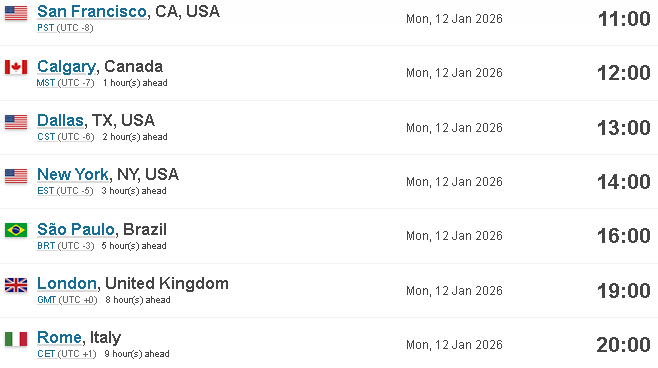Image resolution: width=658 pixels, height=368 pixels.
Task: Open the CET time zone link
Action: pos(46,354)
